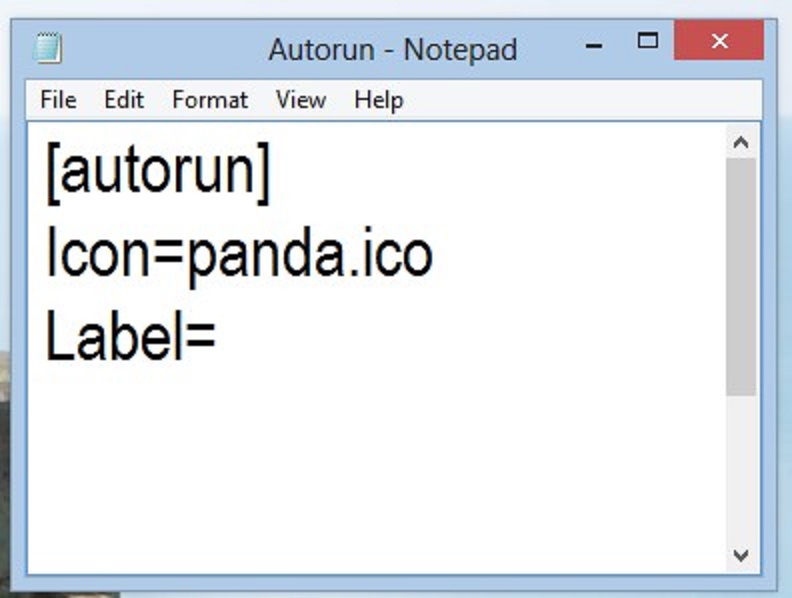Open the Format menu

click(x=210, y=99)
